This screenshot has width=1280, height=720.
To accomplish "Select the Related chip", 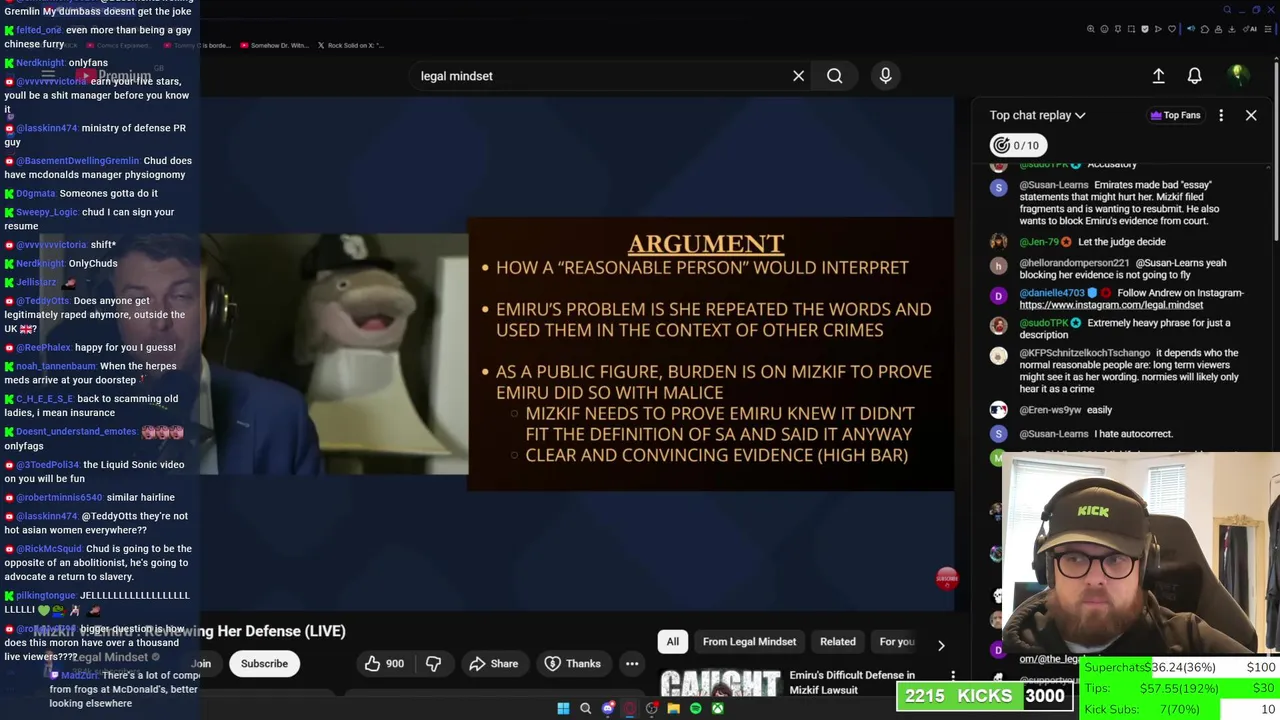I will click(x=838, y=642).
